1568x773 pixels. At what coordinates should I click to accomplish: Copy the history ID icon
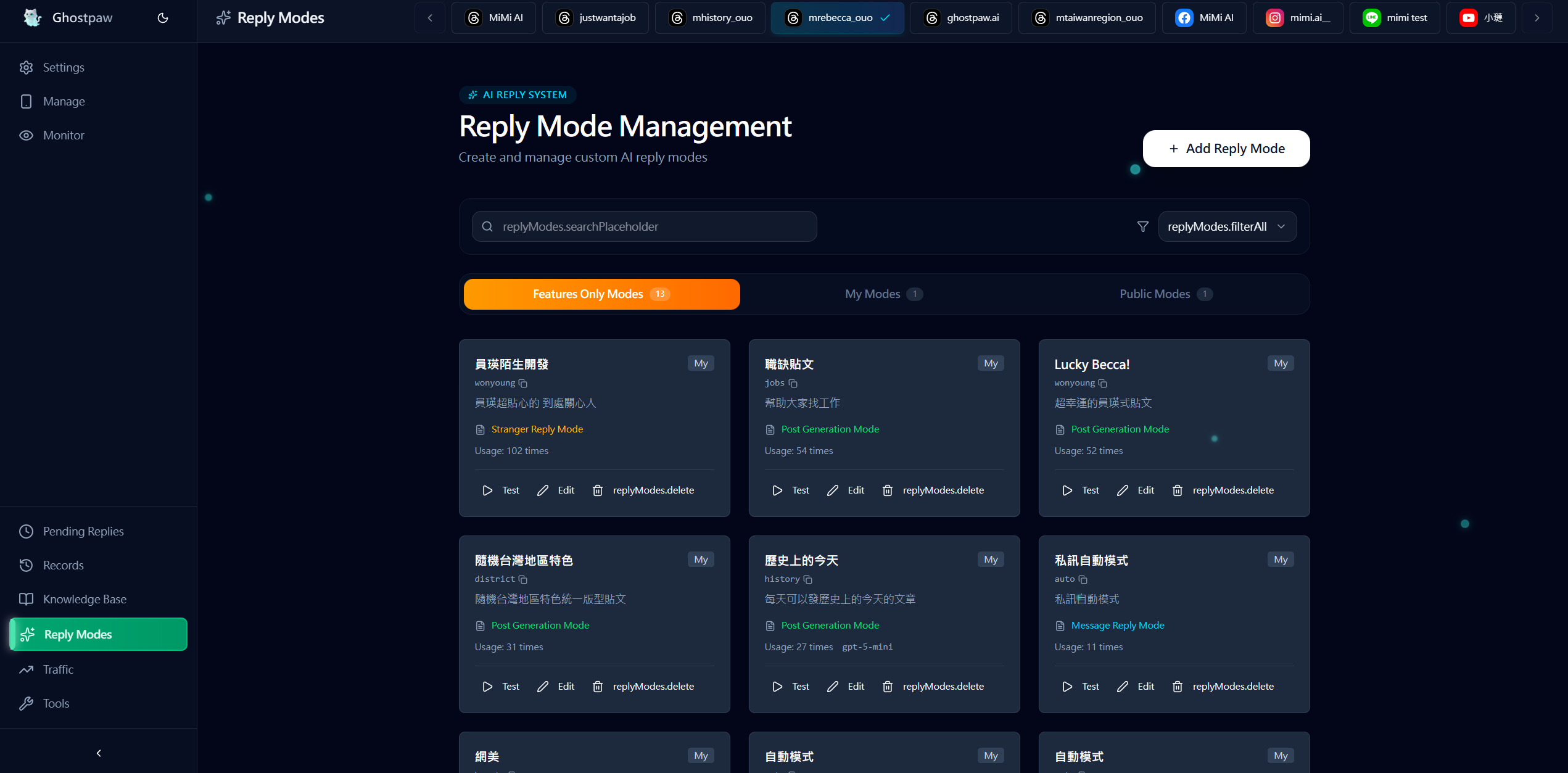(808, 579)
